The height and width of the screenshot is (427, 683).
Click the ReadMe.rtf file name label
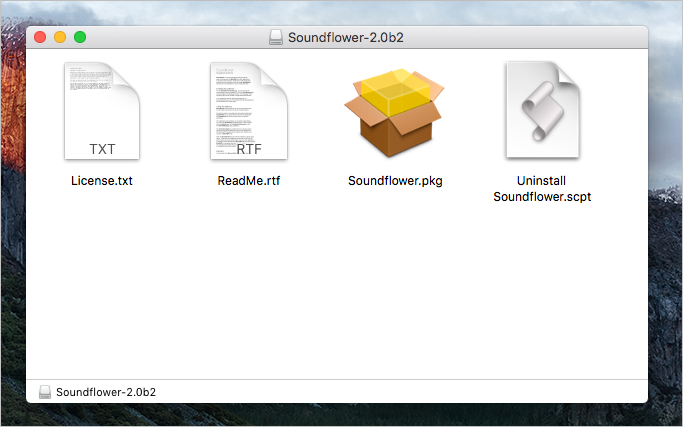(x=249, y=181)
